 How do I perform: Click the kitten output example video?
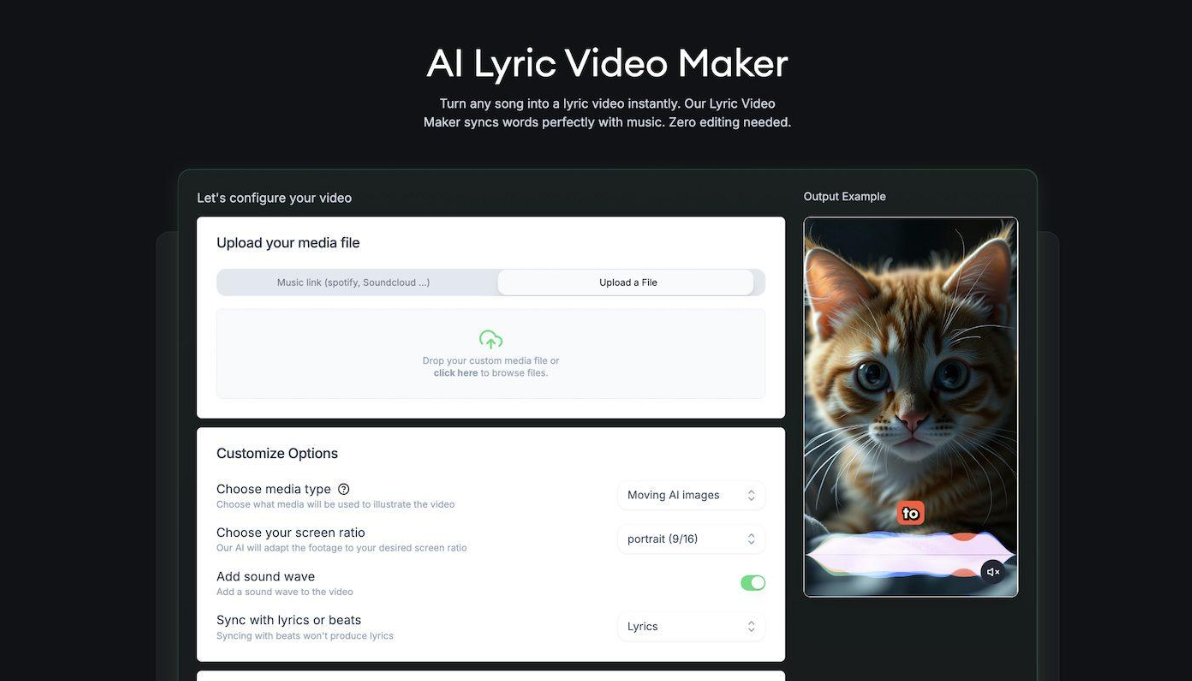pos(910,380)
